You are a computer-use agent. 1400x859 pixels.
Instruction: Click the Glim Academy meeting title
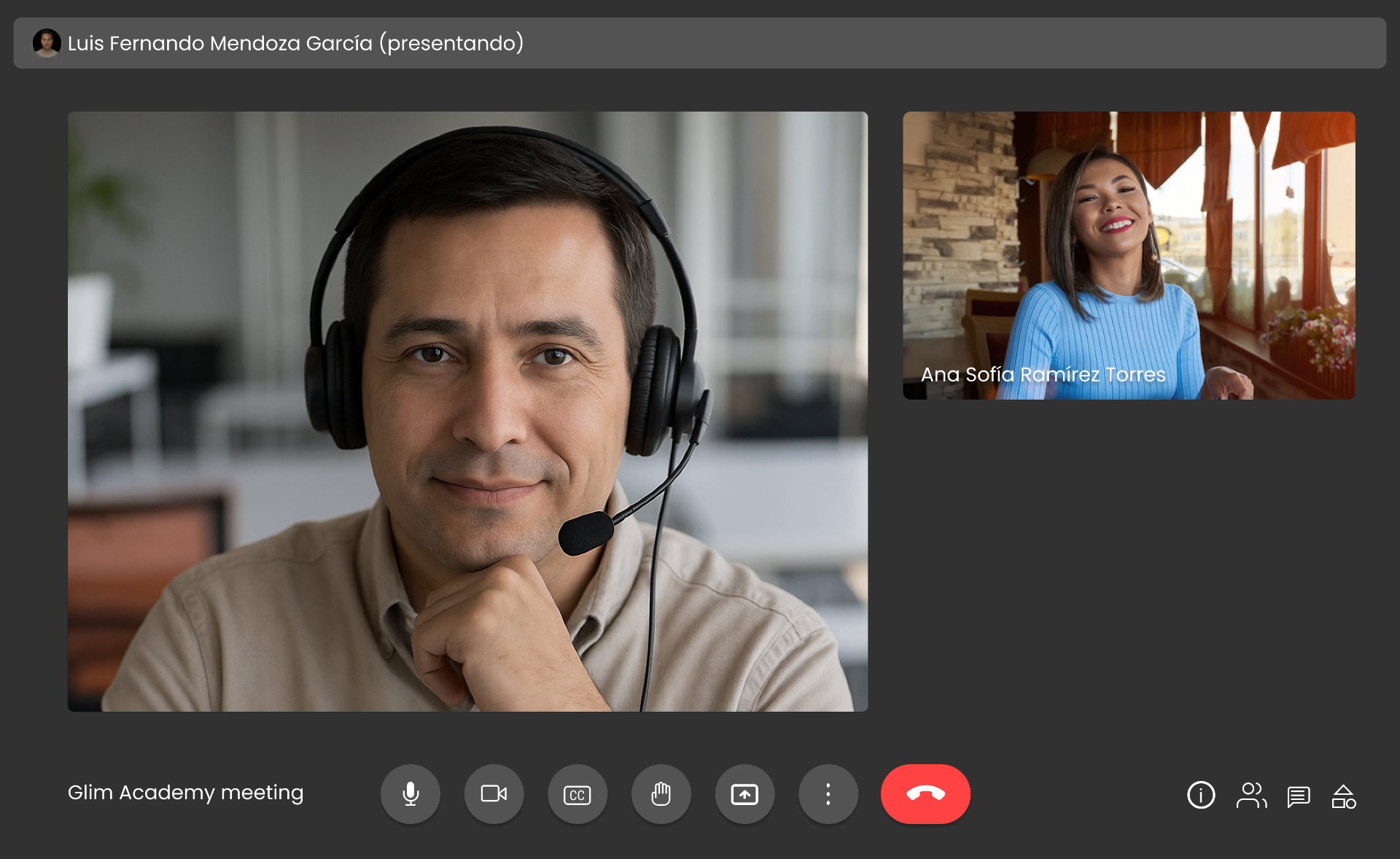point(185,793)
